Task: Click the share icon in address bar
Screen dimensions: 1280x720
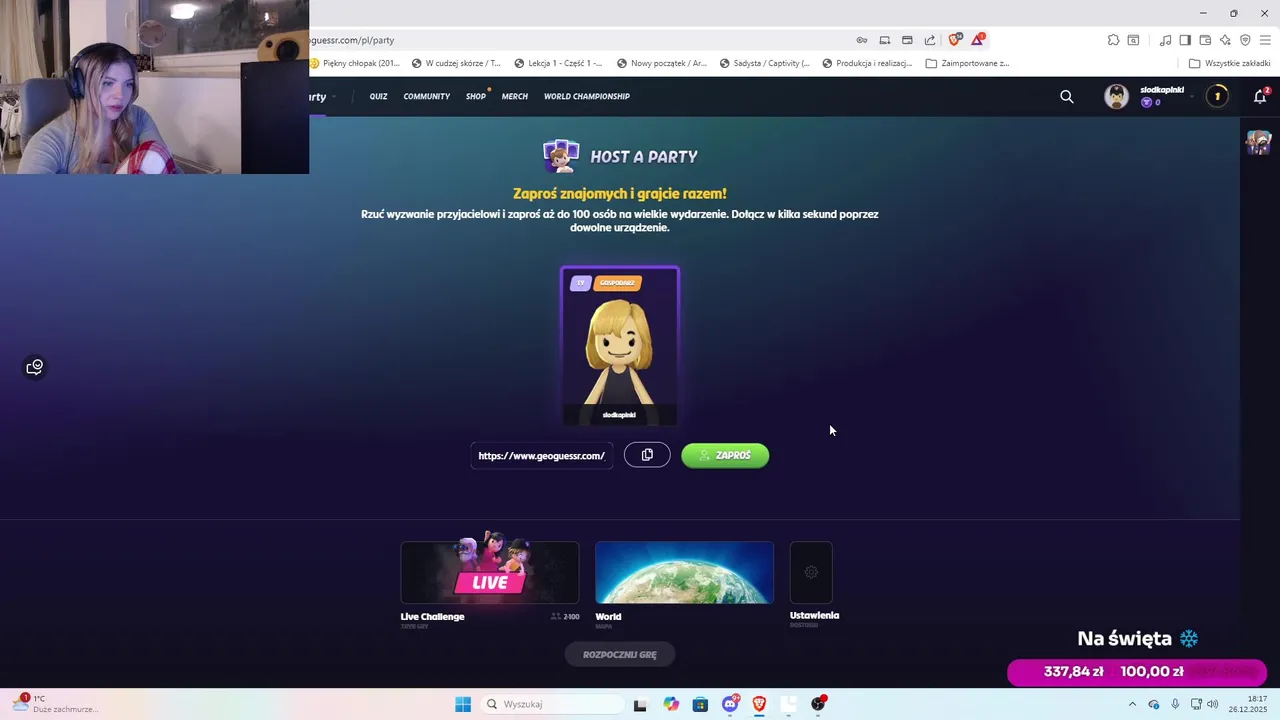Action: tap(930, 40)
